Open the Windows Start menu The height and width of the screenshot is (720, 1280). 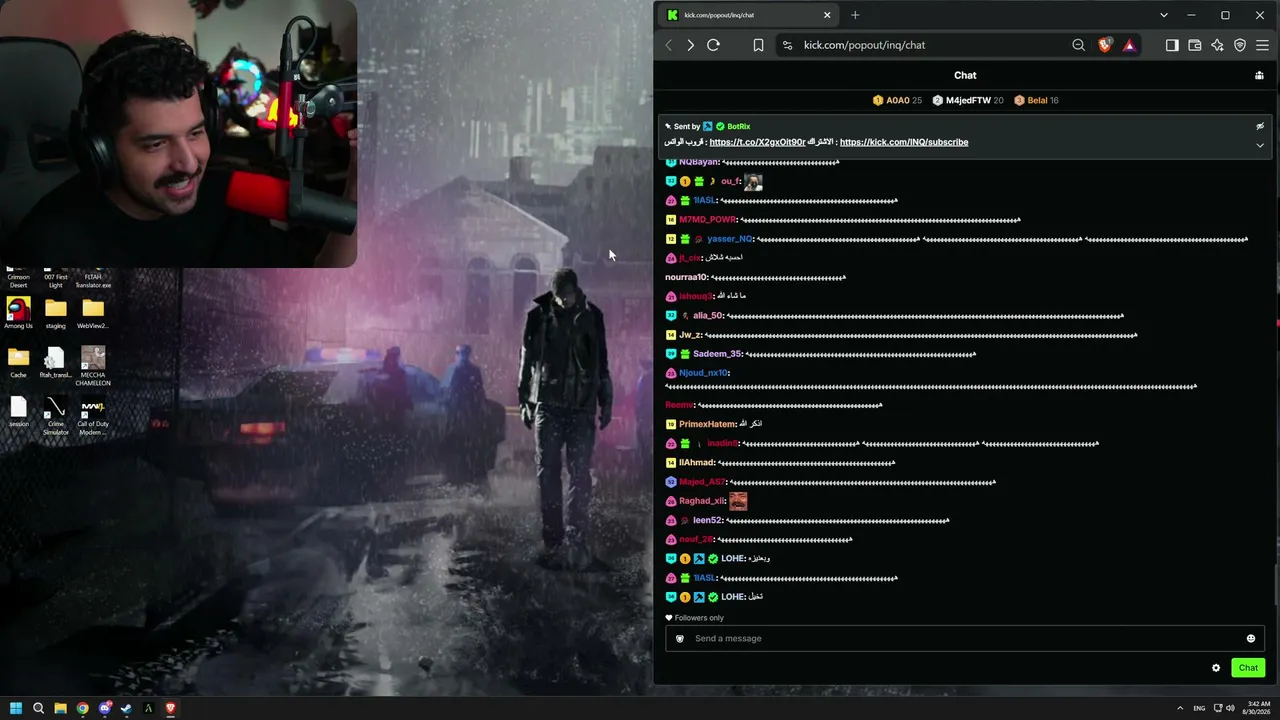point(16,708)
